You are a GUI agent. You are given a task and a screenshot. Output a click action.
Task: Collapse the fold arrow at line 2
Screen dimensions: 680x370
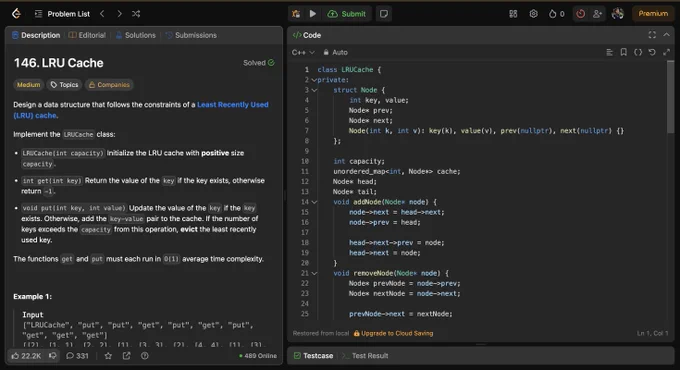tap(314, 80)
